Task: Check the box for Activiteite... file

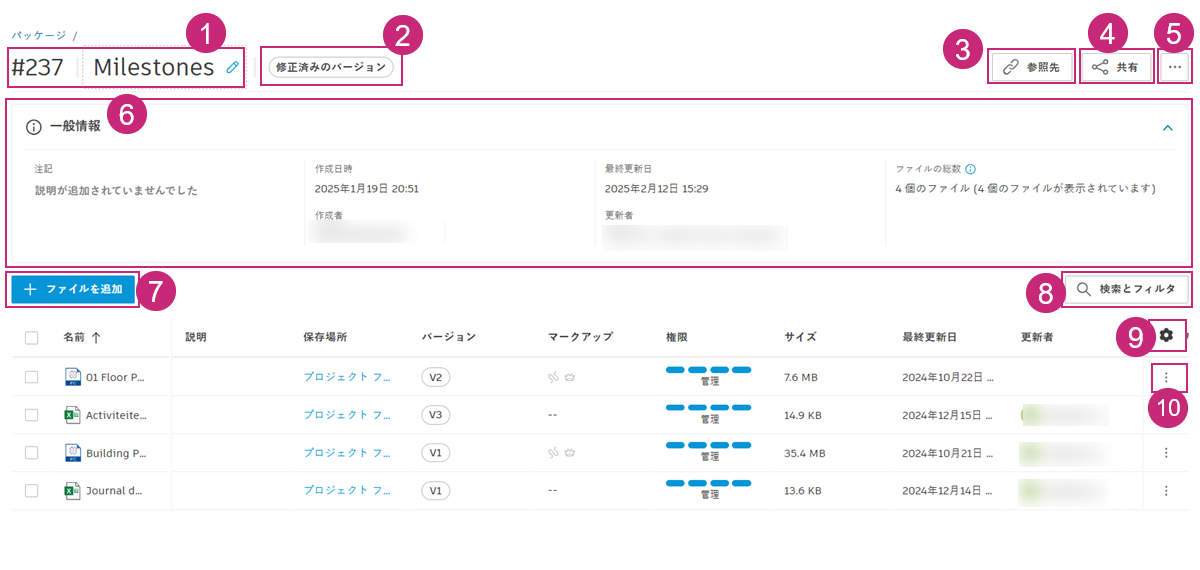Action: [32, 415]
